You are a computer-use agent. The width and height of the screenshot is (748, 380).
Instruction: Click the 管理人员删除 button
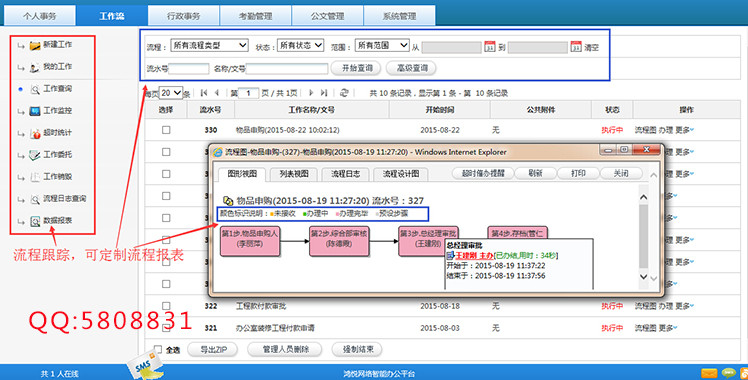coord(286,349)
